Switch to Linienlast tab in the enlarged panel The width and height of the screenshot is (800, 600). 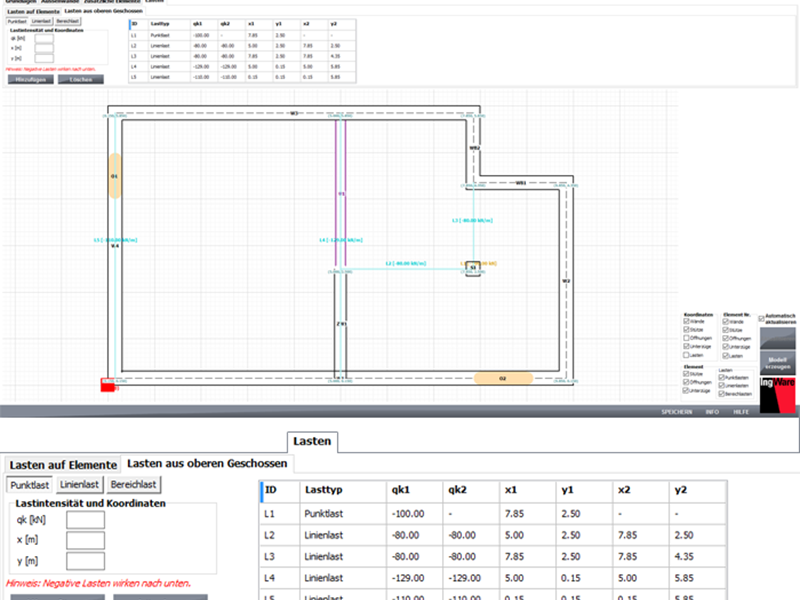(79, 485)
